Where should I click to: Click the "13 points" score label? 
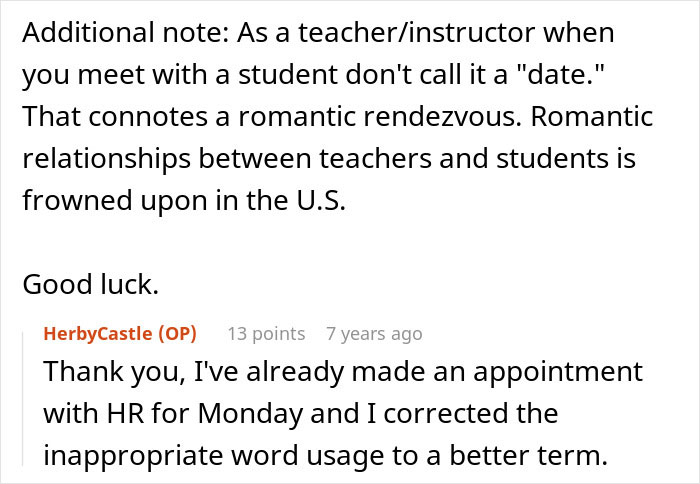coord(266,333)
